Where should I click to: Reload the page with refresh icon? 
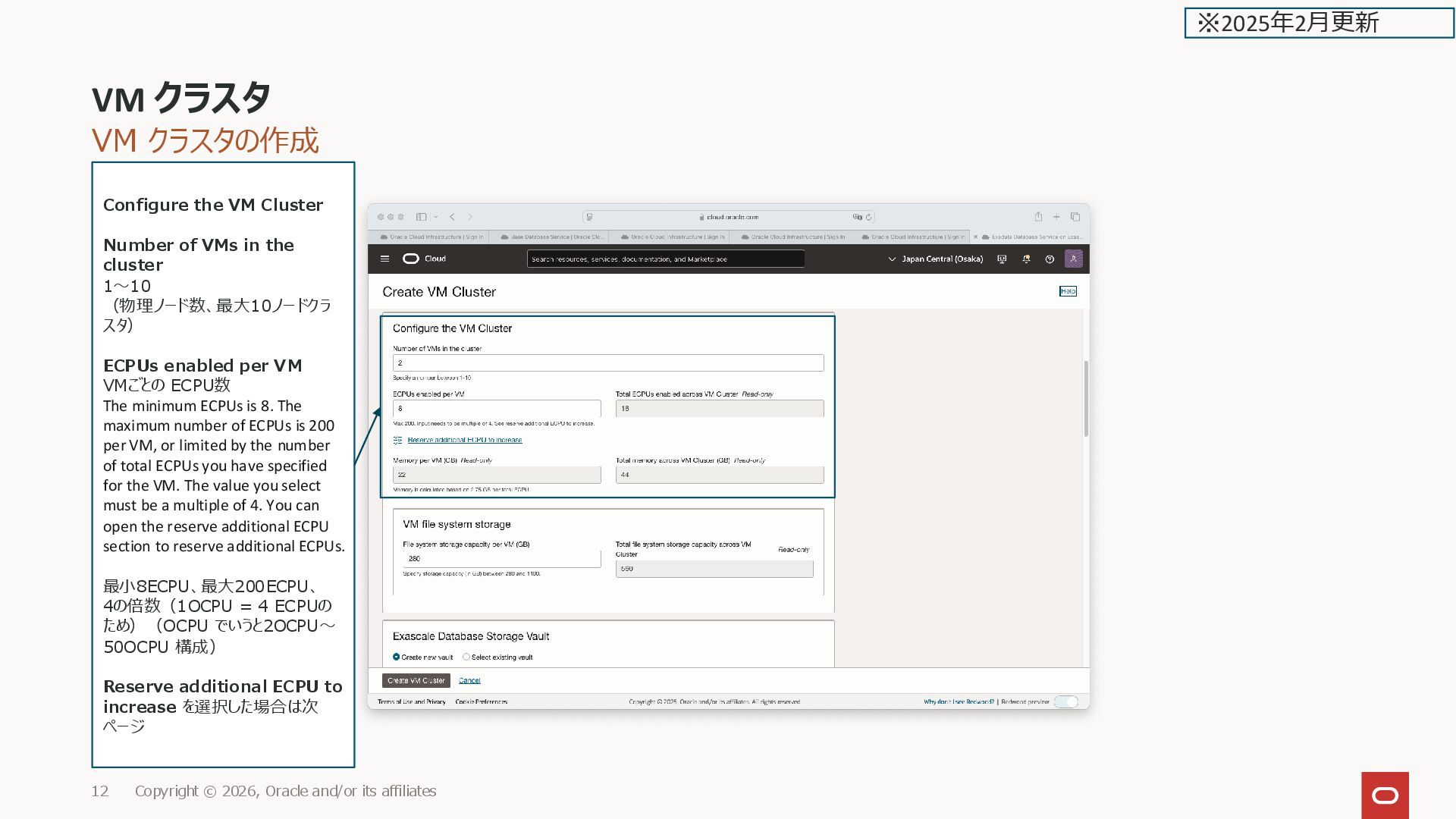coord(869,217)
